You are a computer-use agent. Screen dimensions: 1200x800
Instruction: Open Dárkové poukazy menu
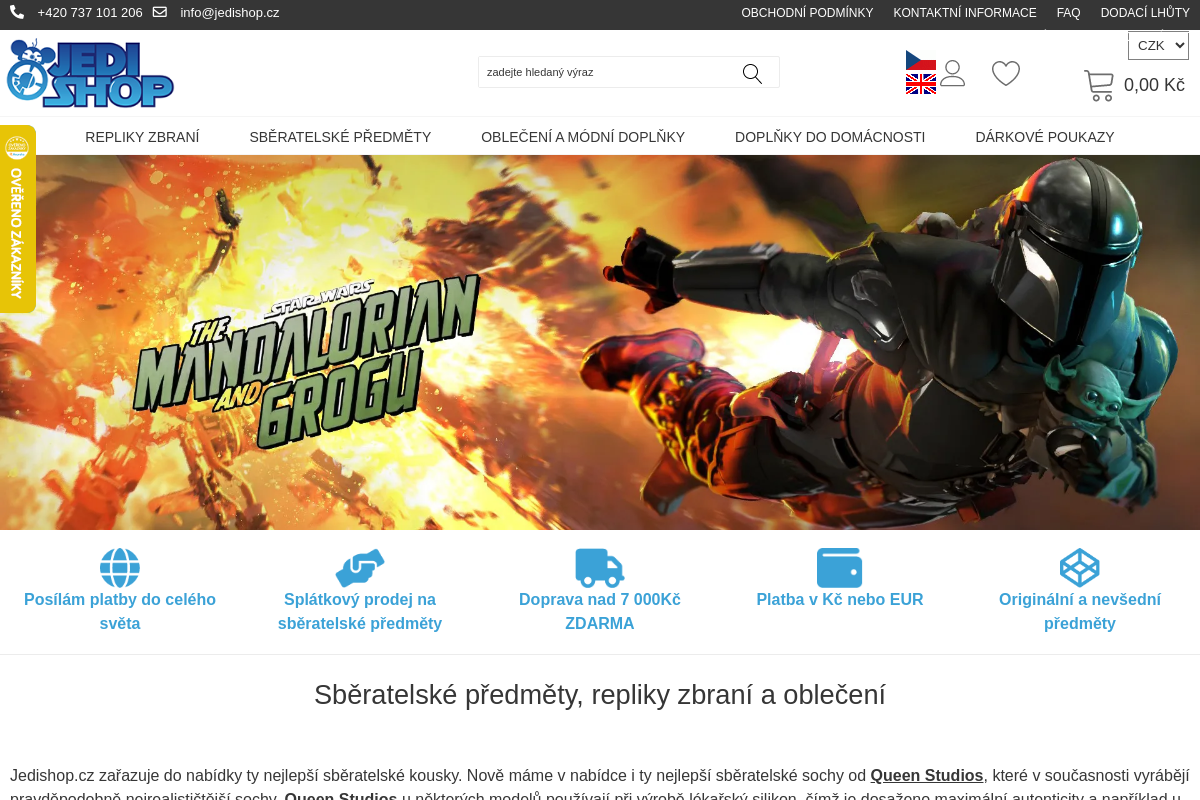pyautogui.click(x=1045, y=137)
